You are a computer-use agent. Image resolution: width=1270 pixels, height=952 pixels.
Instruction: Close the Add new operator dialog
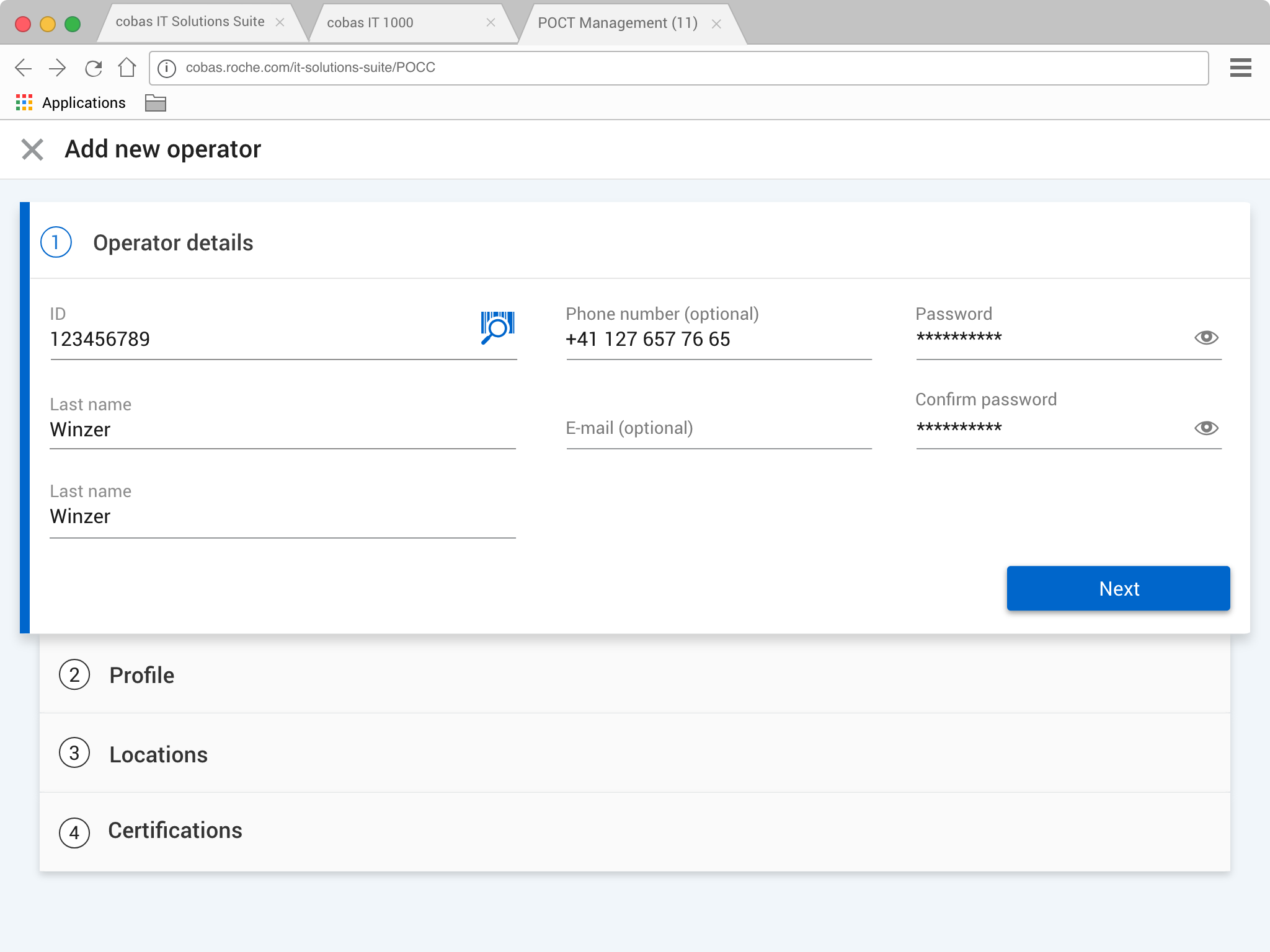(x=32, y=149)
